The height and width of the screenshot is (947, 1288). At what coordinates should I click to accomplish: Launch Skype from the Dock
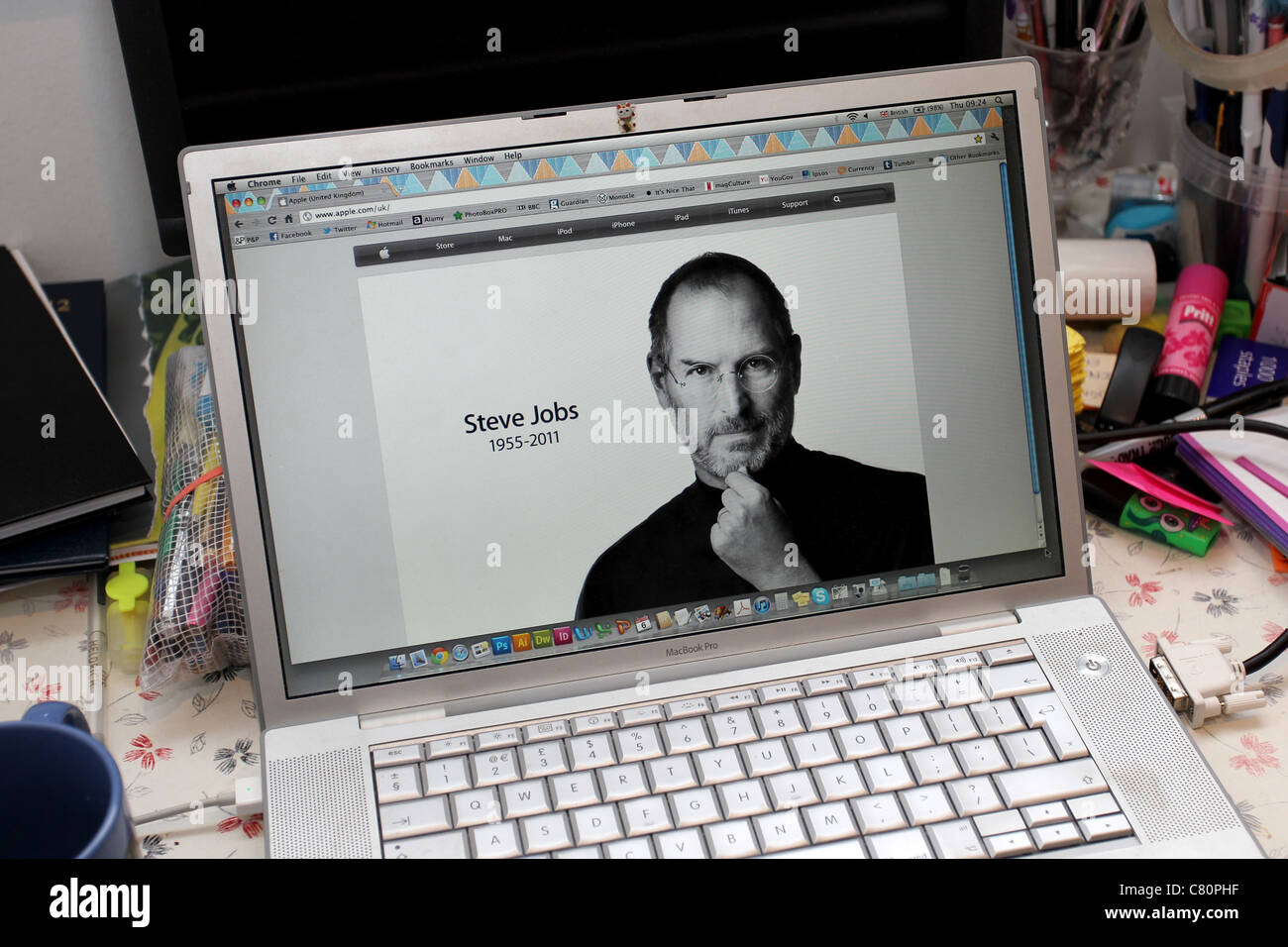(820, 596)
